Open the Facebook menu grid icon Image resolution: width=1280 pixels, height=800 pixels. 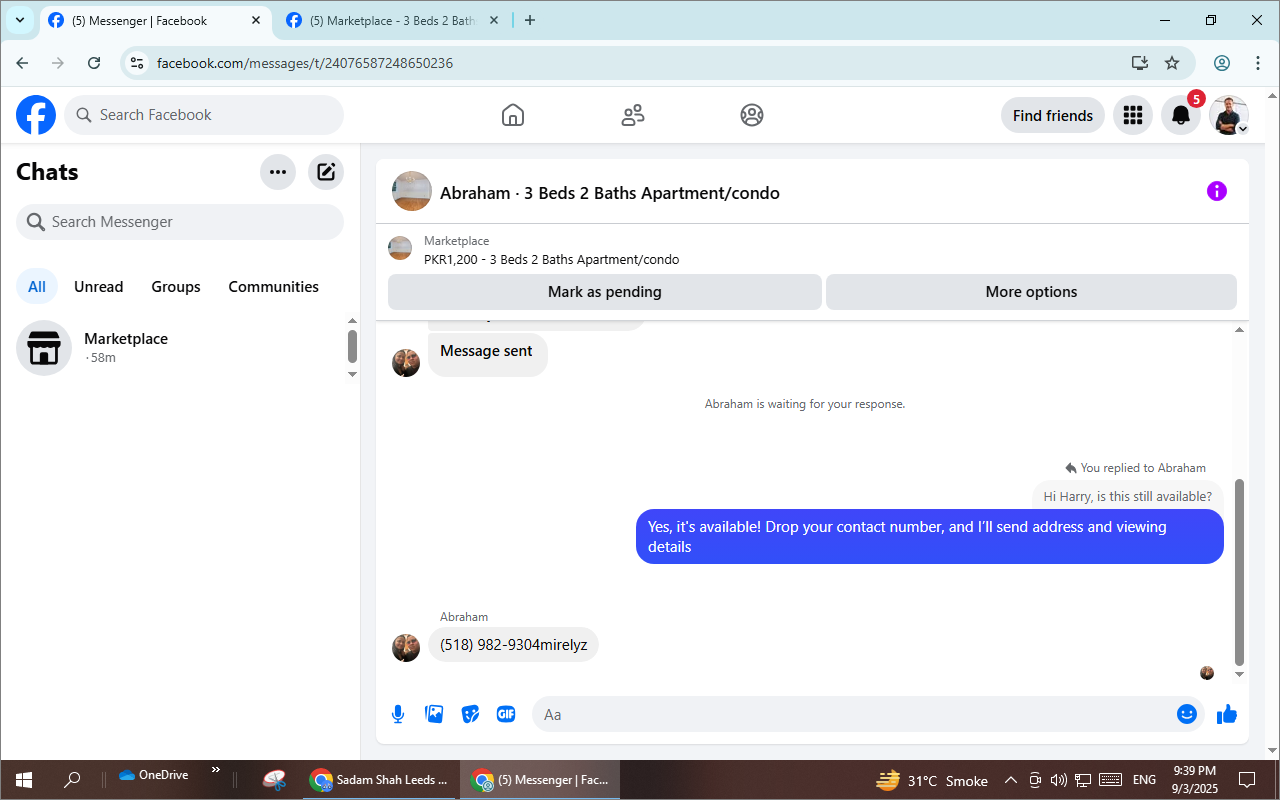click(x=1133, y=115)
